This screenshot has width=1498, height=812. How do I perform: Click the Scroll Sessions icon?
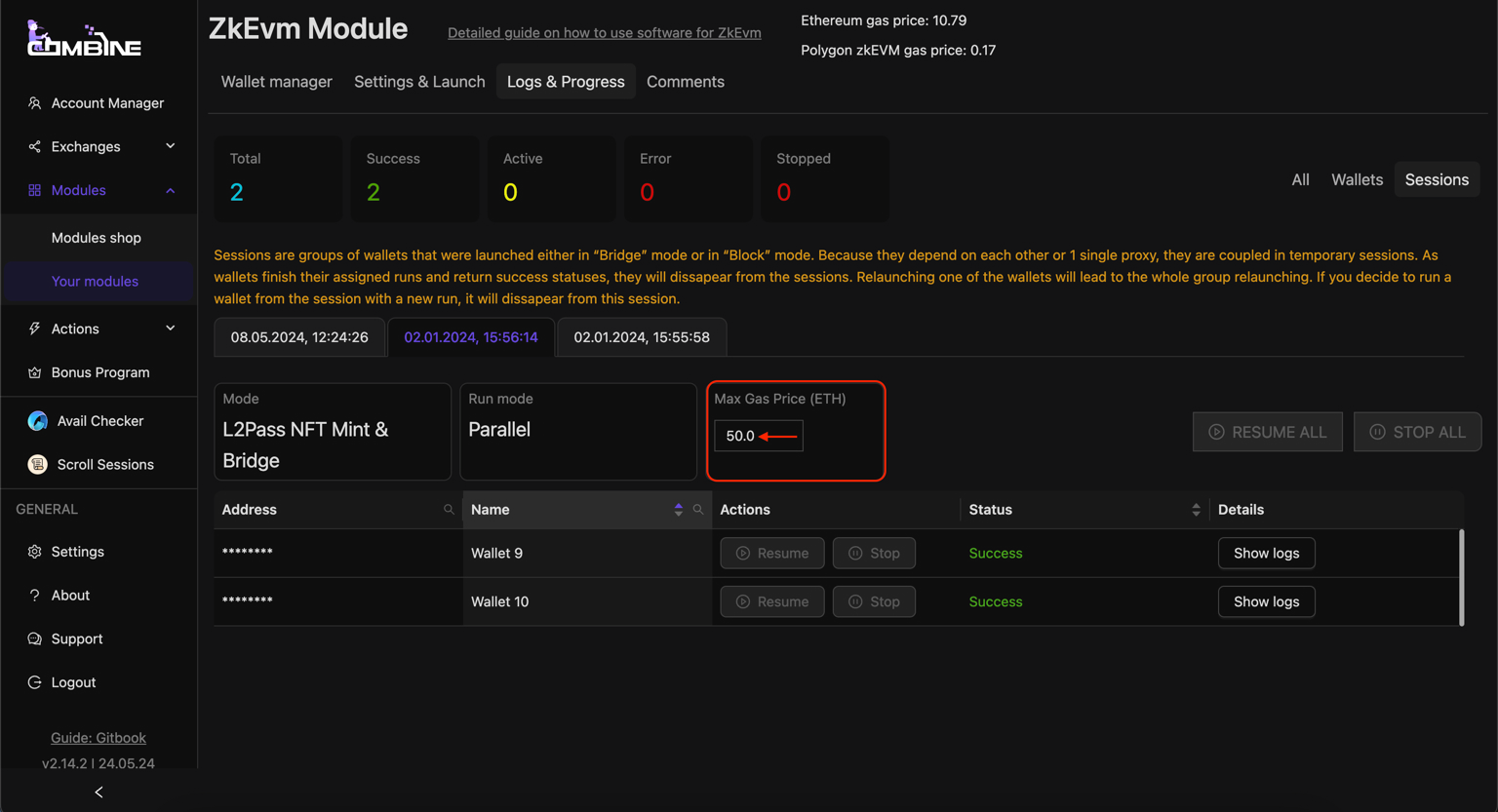[37, 465]
